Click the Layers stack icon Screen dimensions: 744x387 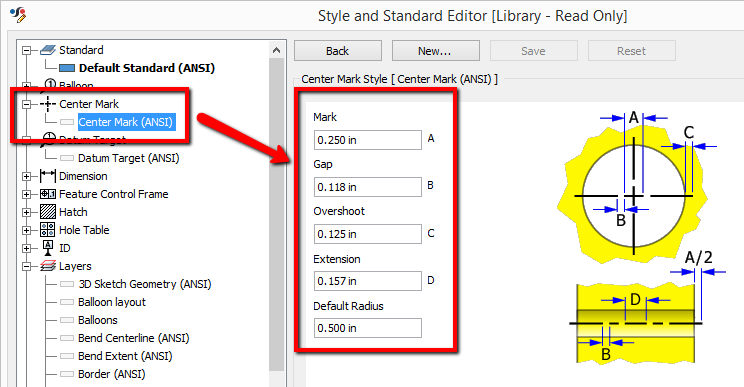(x=48, y=266)
